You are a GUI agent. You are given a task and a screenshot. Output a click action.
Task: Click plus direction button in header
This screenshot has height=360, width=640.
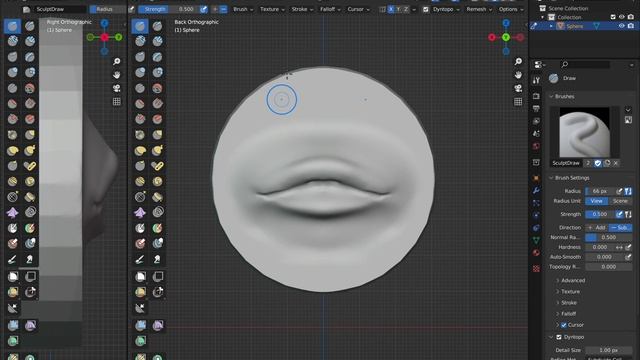[215, 9]
